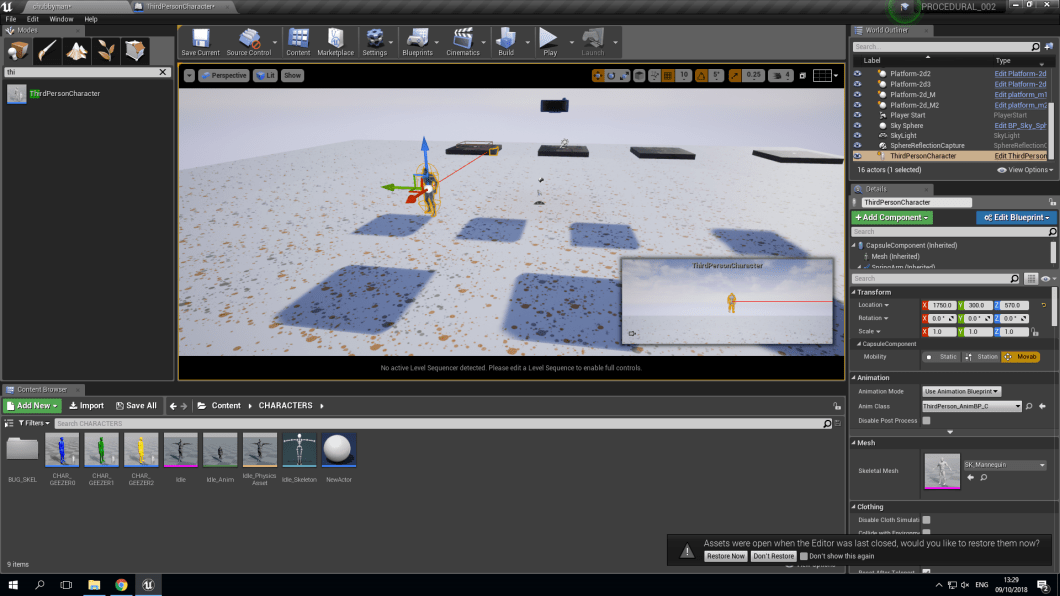This screenshot has width=1060, height=596.
Task: Check the Disable Cloth Simulation checkbox
Action: (926, 520)
